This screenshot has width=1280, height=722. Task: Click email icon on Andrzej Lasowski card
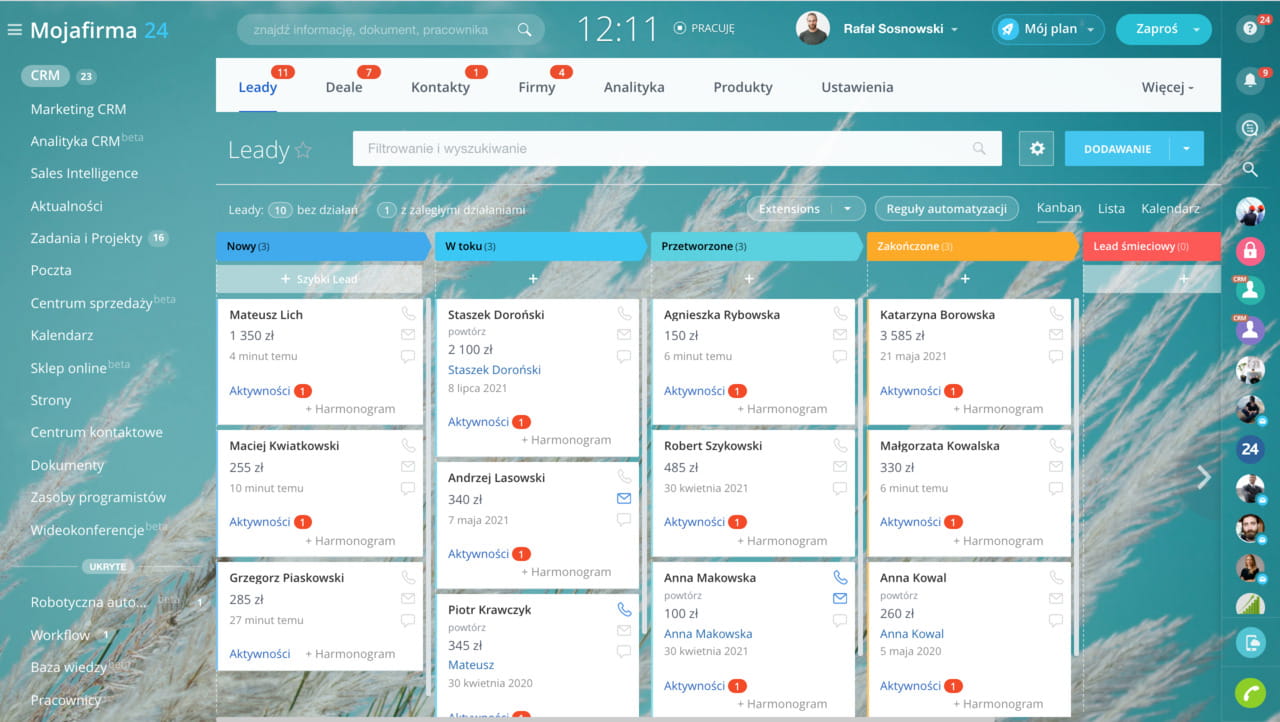click(x=624, y=498)
